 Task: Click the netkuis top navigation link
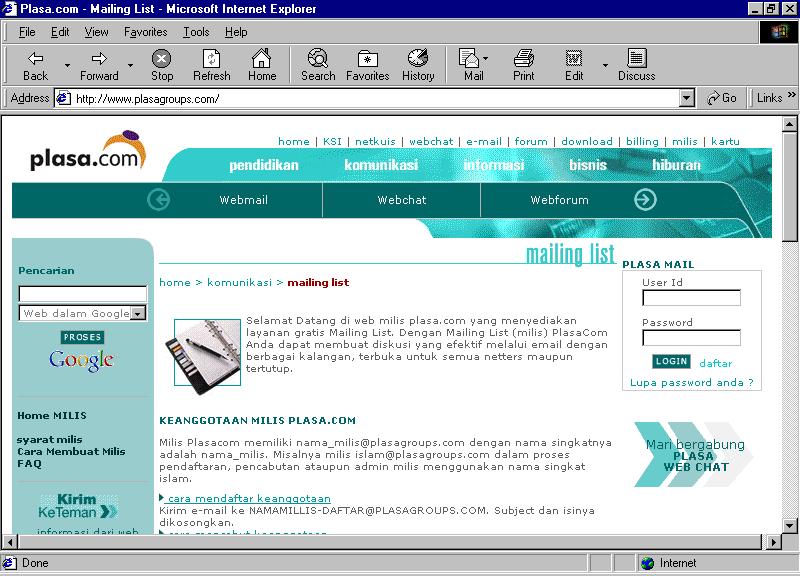(375, 141)
